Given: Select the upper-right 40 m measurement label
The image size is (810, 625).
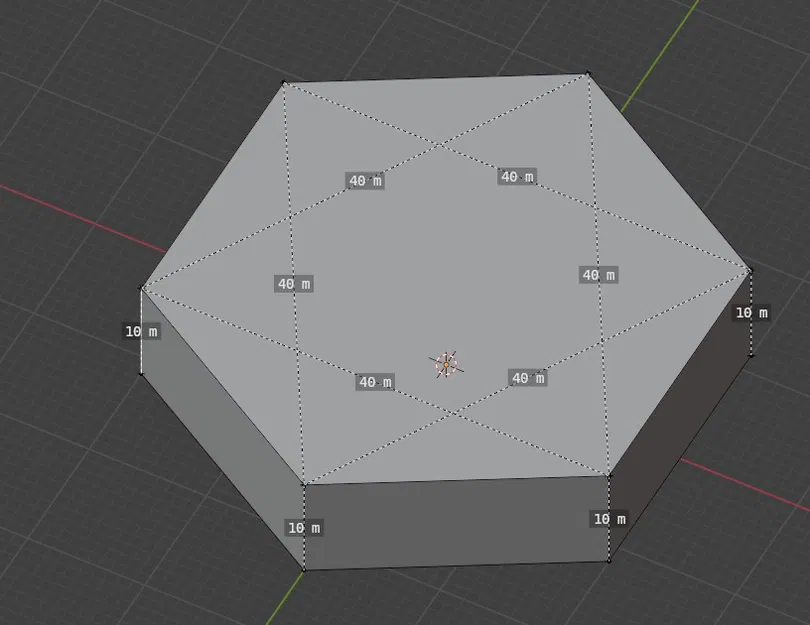Looking at the screenshot, I should pyautogui.click(x=516, y=176).
